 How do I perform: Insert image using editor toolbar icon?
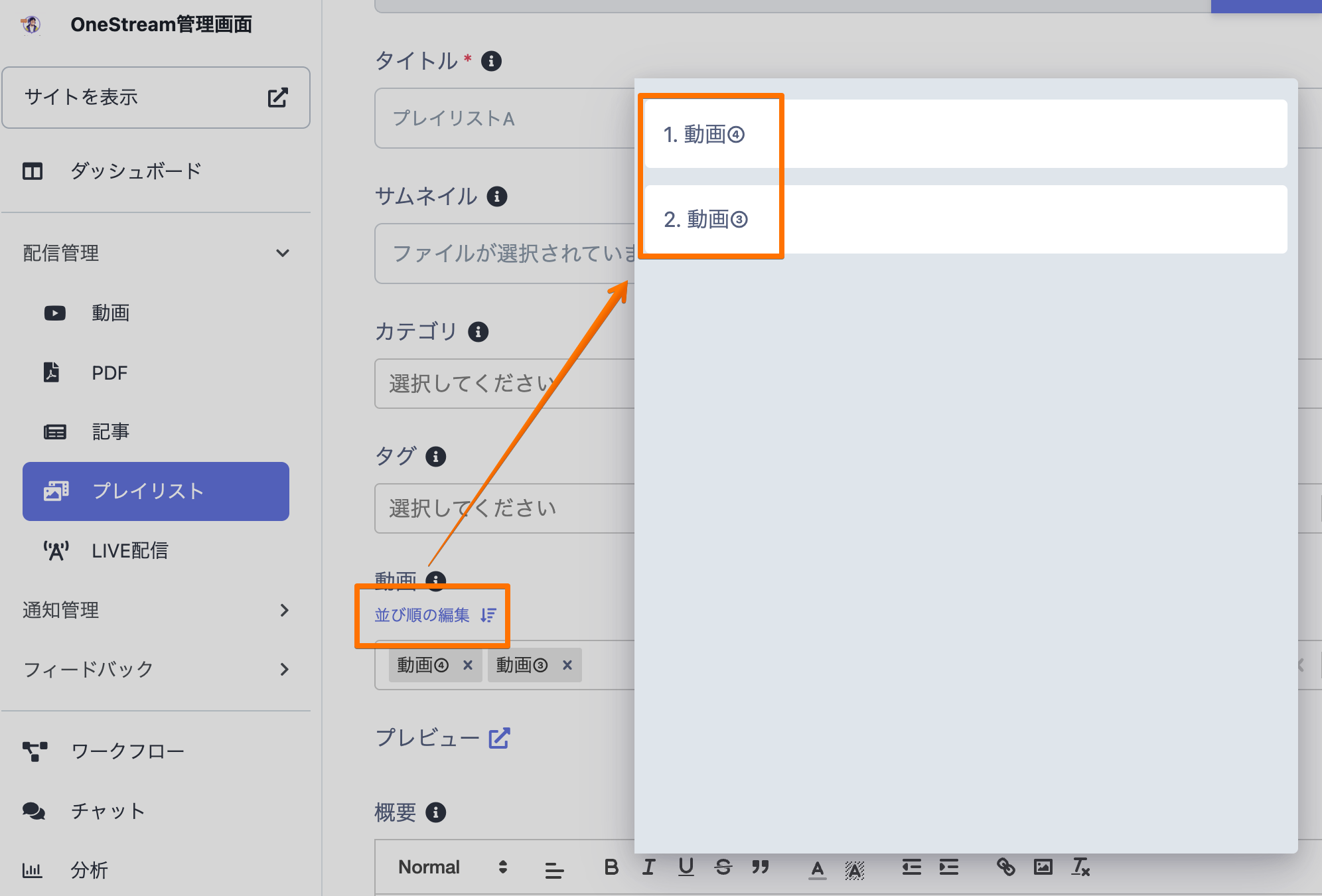pos(1043,867)
